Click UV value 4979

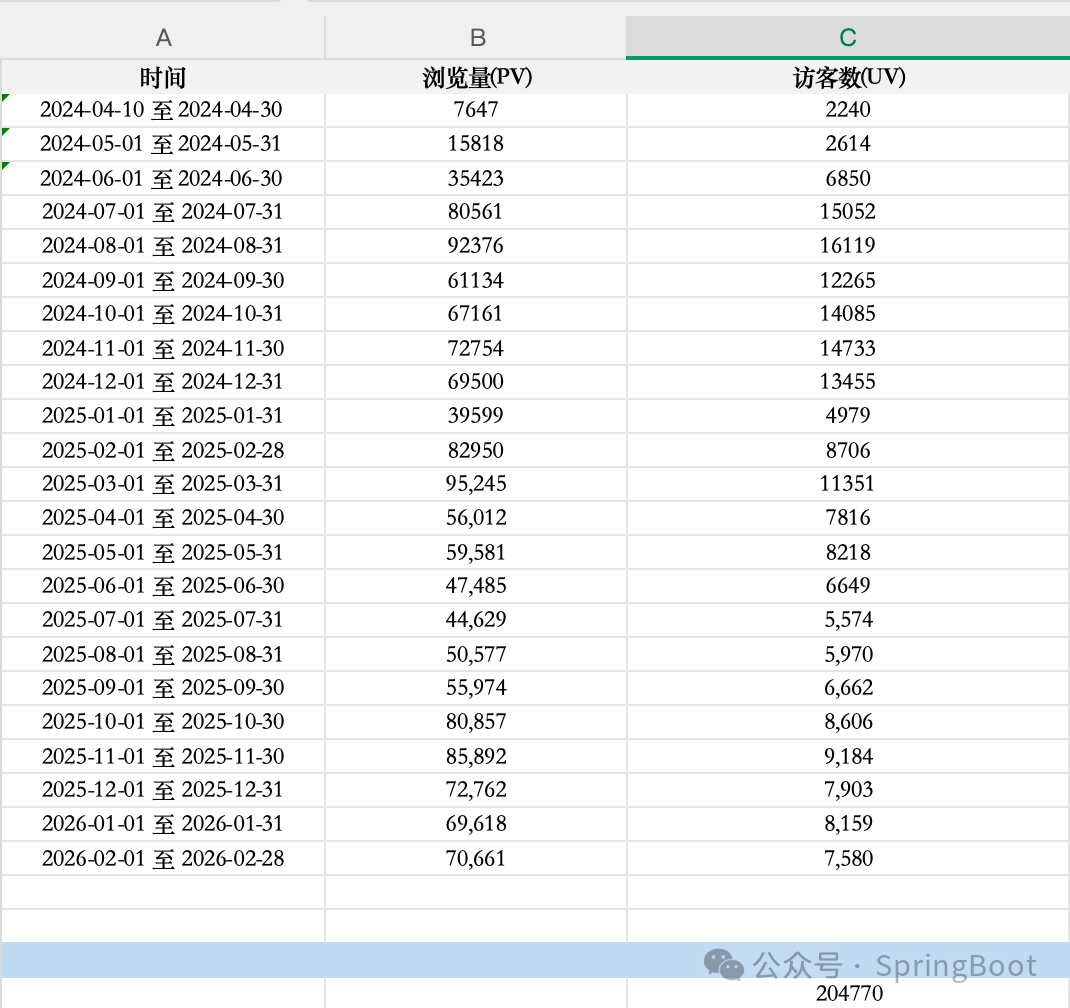pyautogui.click(x=848, y=416)
